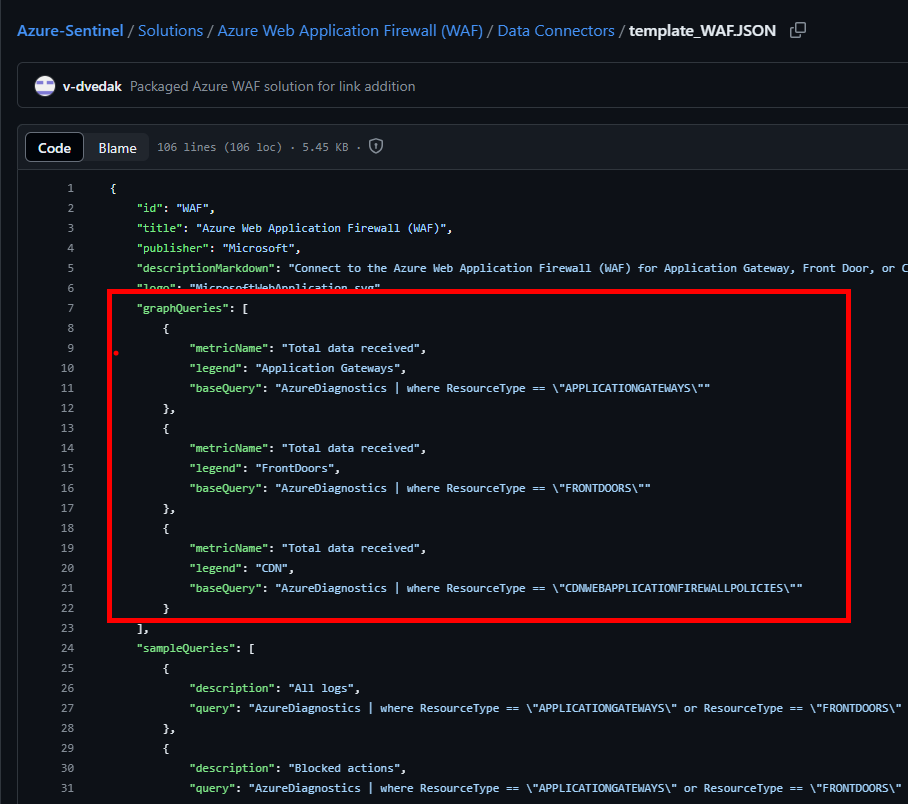Select line number 24

(x=67, y=648)
